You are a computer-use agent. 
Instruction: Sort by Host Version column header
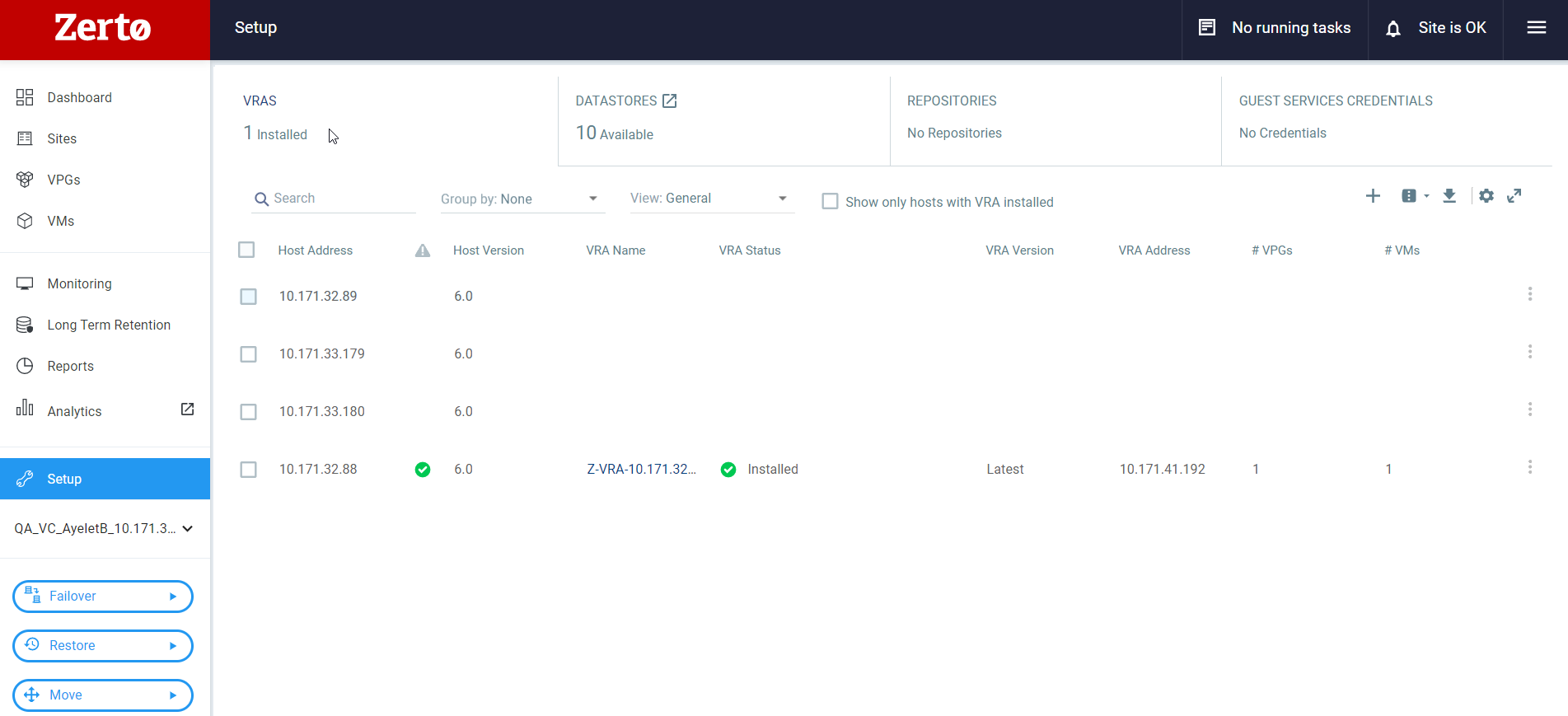[x=489, y=250]
